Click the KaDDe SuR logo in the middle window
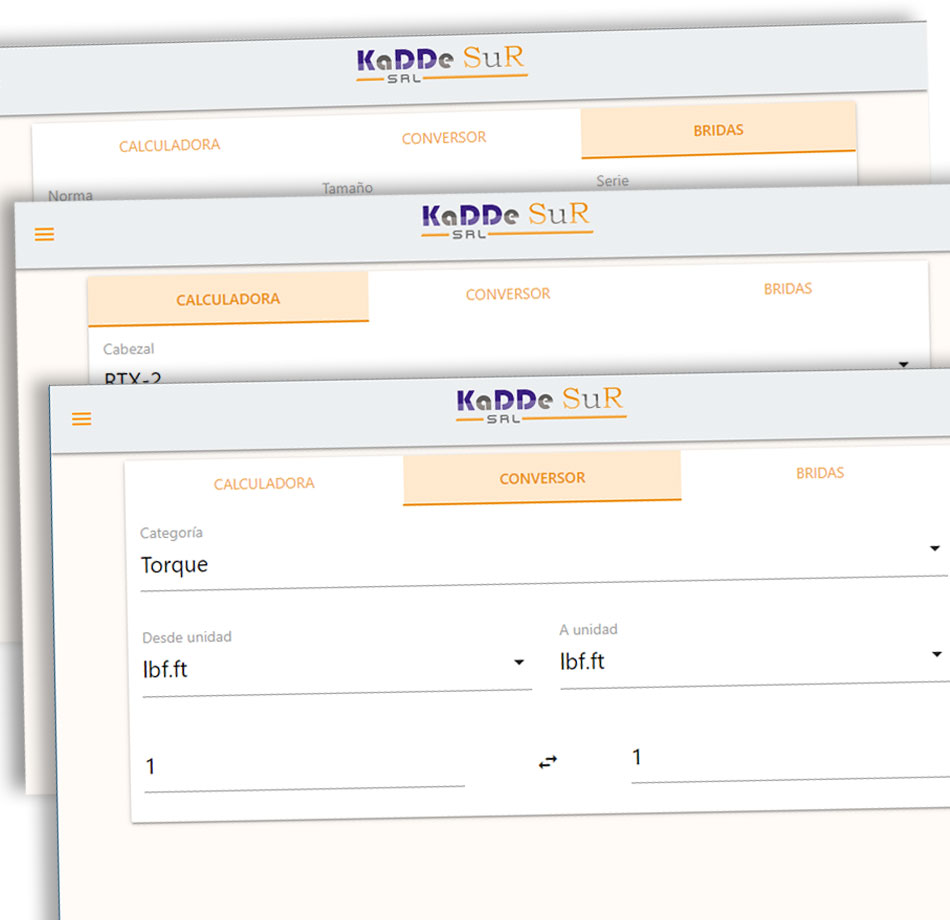This screenshot has height=920, width=950. [506, 220]
